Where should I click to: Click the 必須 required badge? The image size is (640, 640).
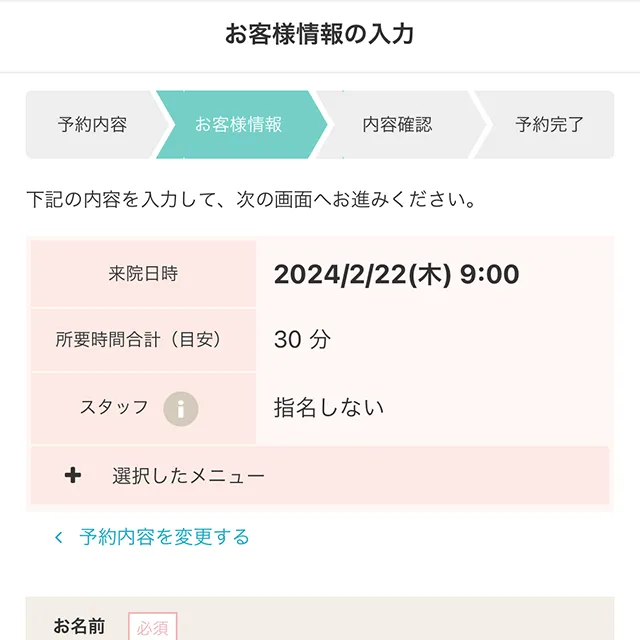point(153,627)
